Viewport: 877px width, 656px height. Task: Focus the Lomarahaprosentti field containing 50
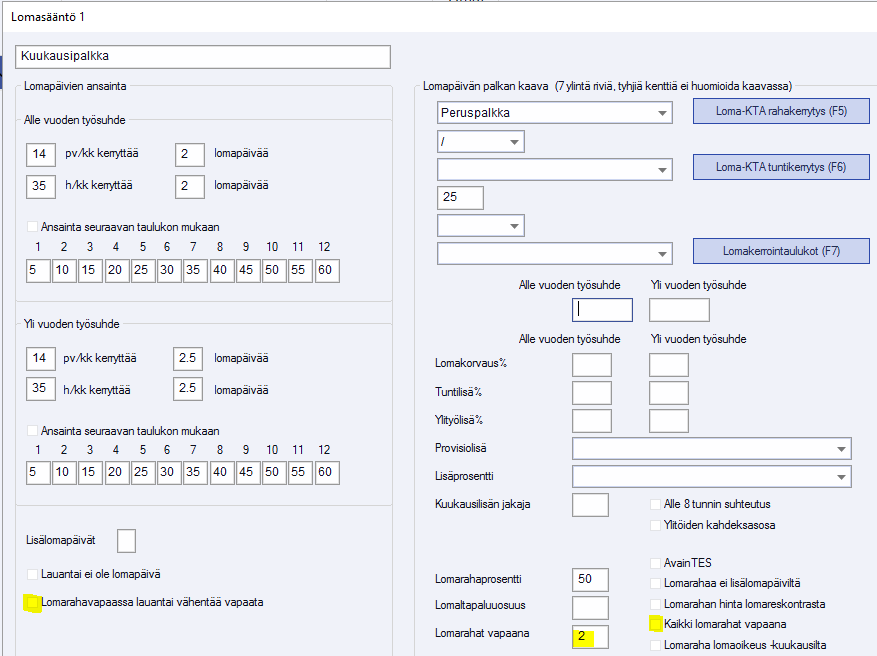590,579
